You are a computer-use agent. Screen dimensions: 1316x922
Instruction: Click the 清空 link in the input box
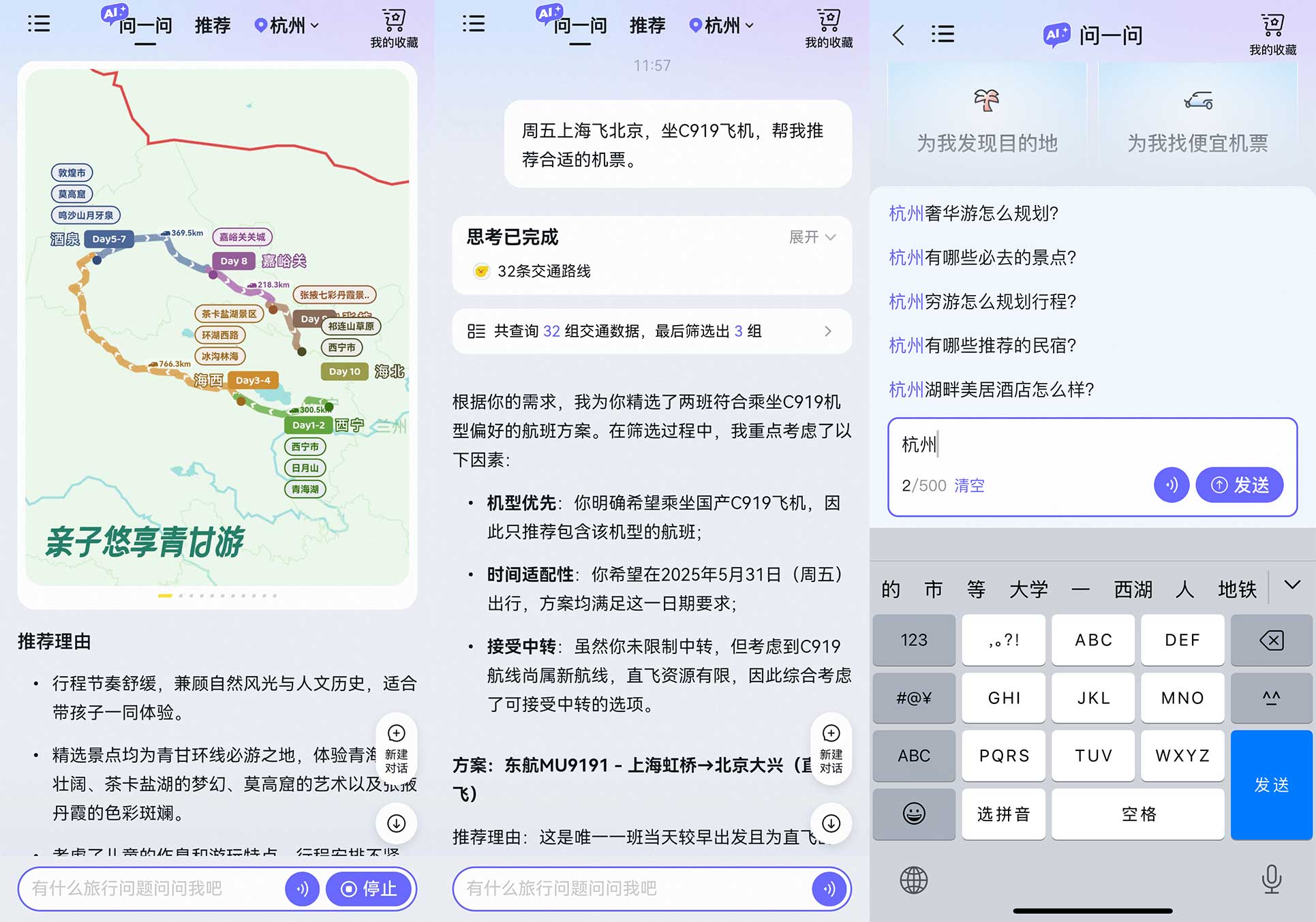point(969,485)
